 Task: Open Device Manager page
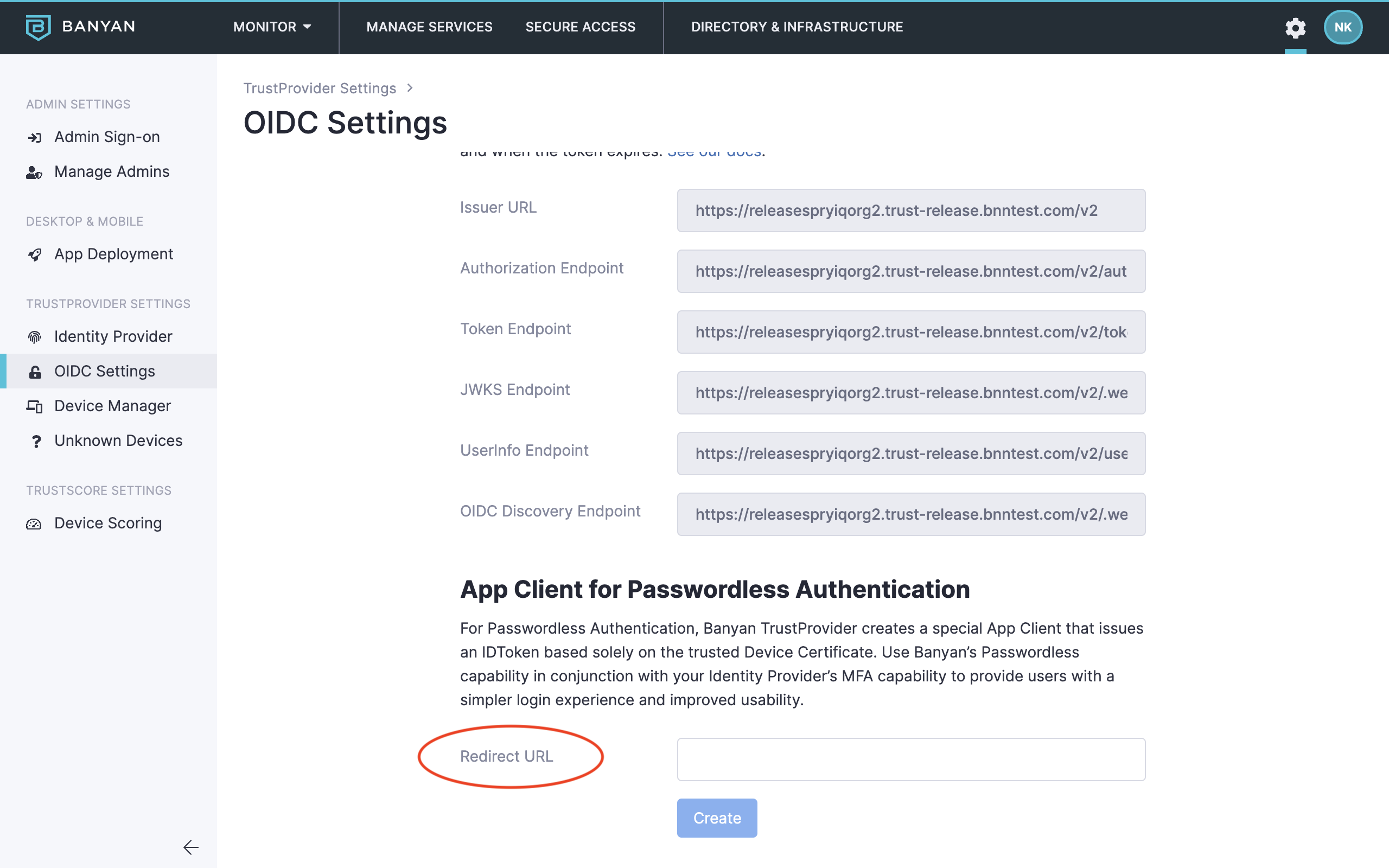[x=112, y=406]
